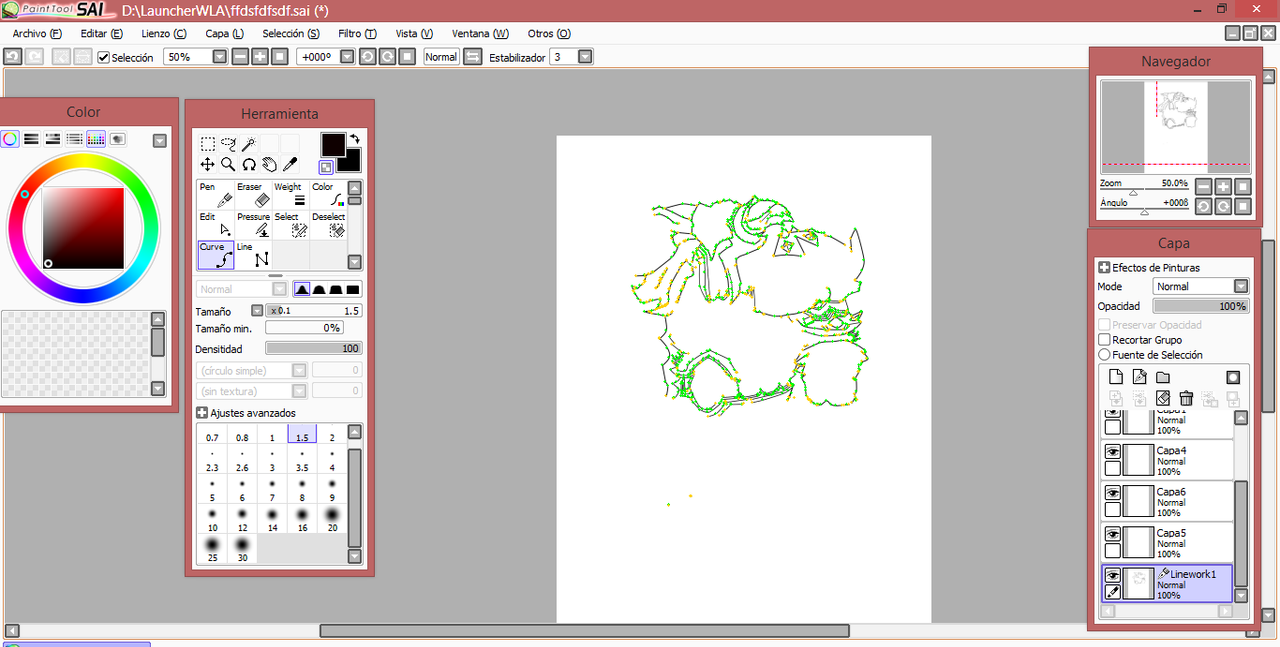Viewport: 1280px width, 647px height.
Task: Choose the Eraser linework tool
Action: (x=254, y=195)
